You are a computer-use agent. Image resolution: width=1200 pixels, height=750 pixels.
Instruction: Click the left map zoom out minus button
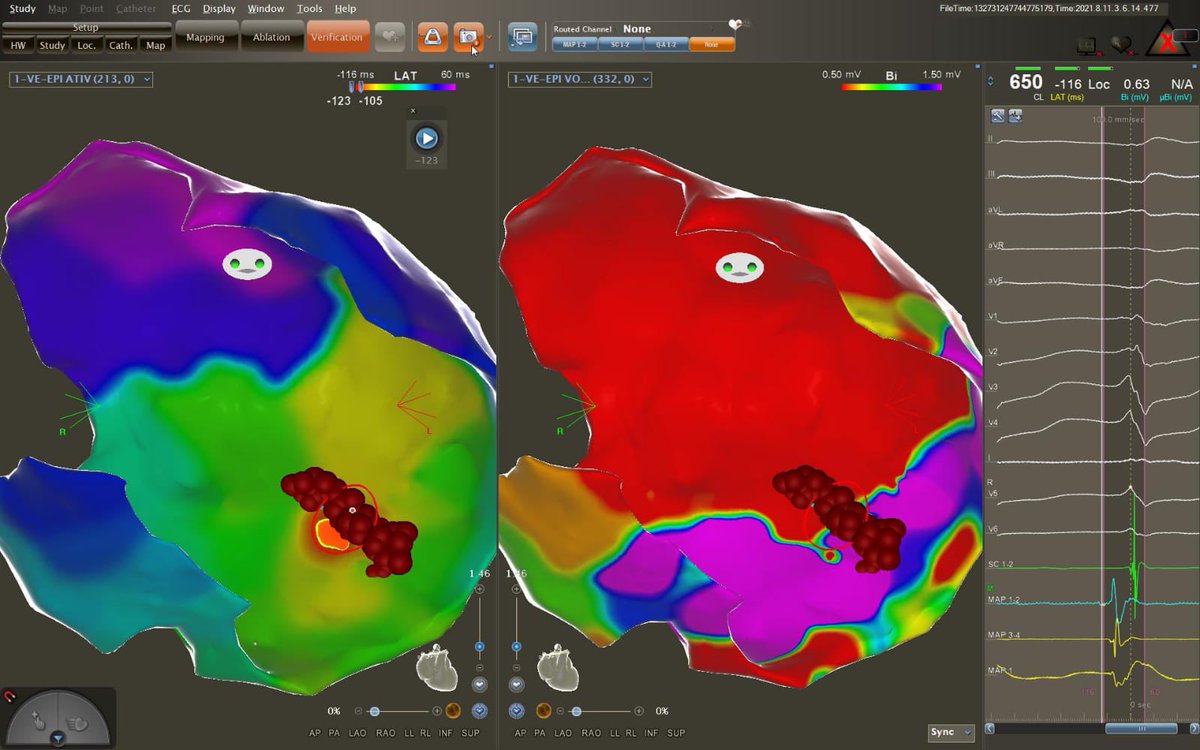[479, 667]
